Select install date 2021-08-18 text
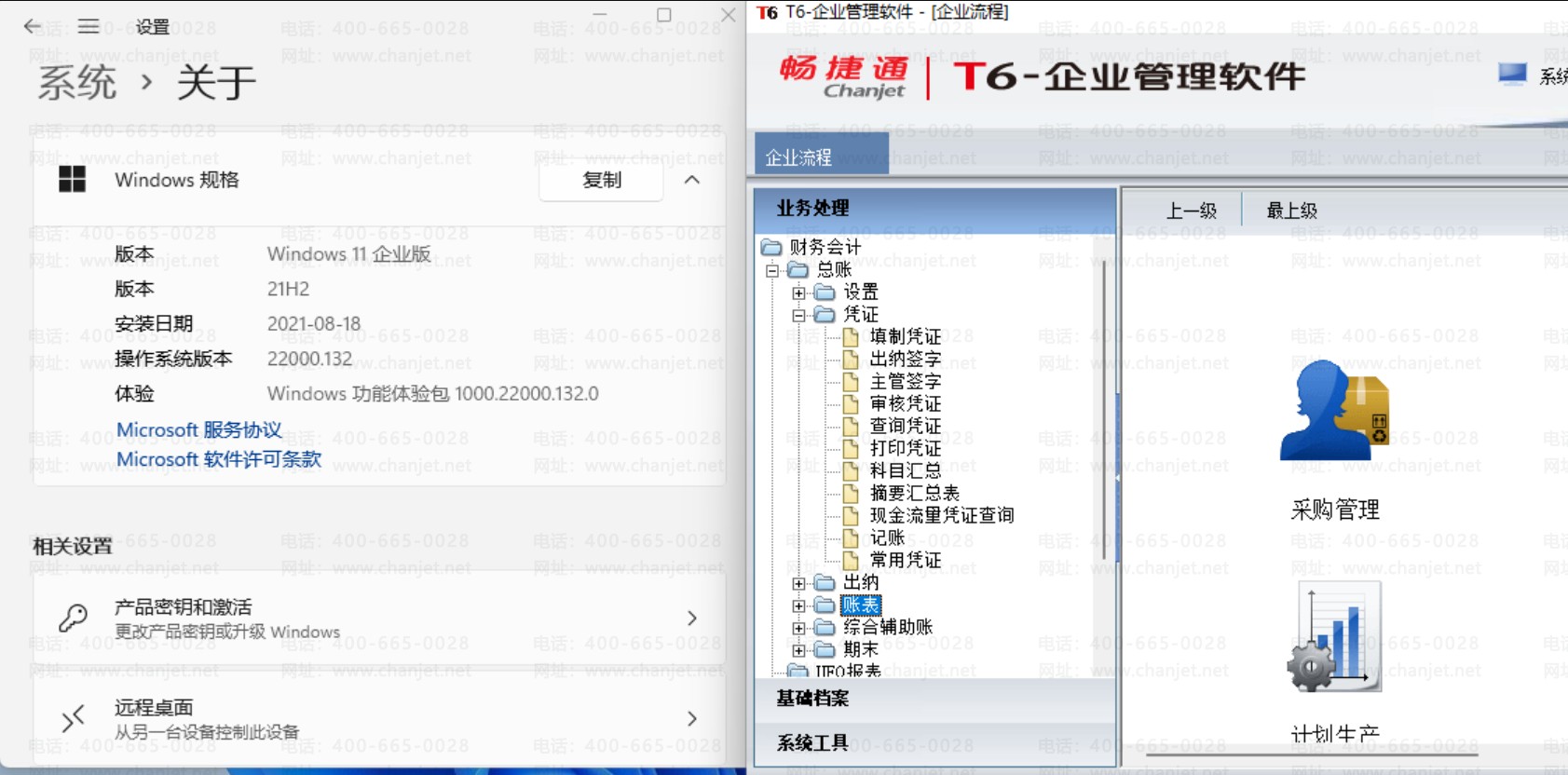Image resolution: width=1568 pixels, height=775 pixels. point(313,324)
